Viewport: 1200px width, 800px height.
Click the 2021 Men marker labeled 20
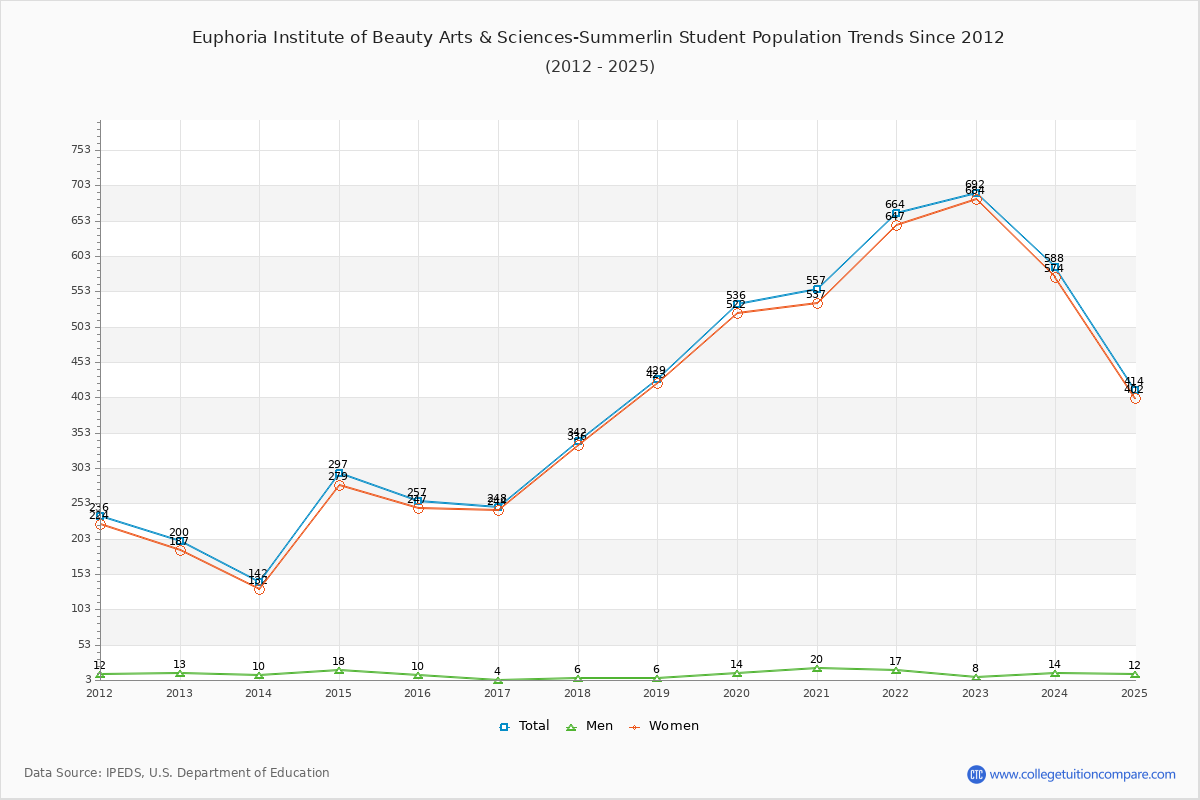pos(817,668)
